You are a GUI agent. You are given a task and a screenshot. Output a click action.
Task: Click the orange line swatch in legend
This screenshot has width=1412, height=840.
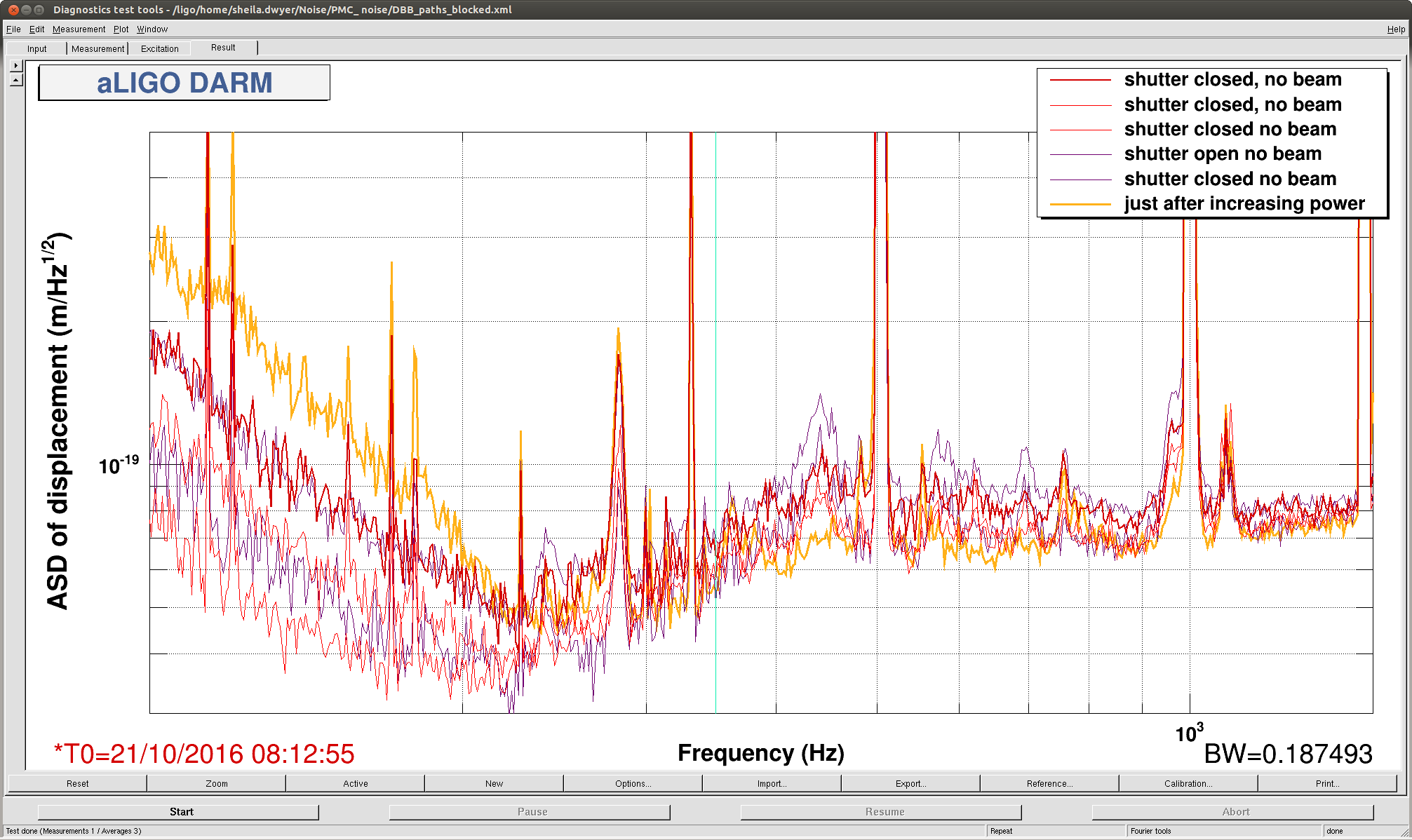click(1080, 204)
